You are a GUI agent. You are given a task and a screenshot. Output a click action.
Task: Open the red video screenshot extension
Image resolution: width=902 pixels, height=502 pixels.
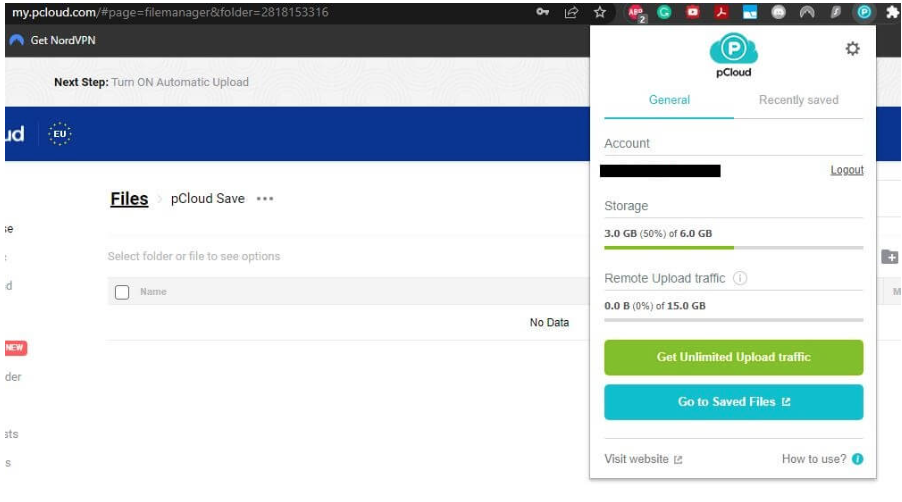pyautogui.click(x=693, y=12)
